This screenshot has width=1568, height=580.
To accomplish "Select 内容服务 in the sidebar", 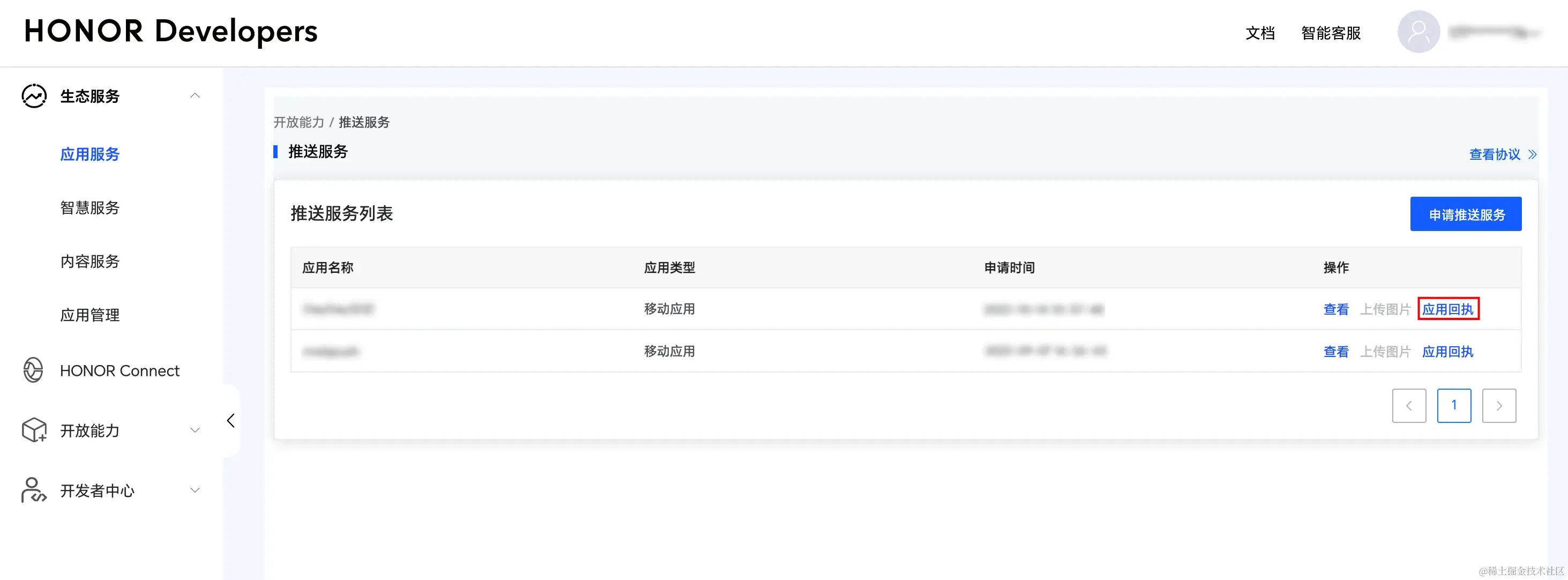I will [x=90, y=261].
